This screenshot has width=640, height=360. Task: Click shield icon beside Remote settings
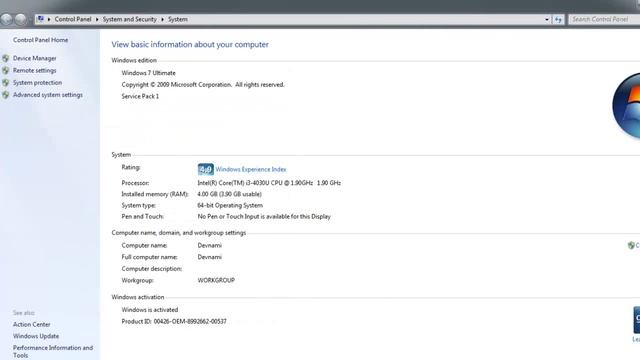point(6,71)
